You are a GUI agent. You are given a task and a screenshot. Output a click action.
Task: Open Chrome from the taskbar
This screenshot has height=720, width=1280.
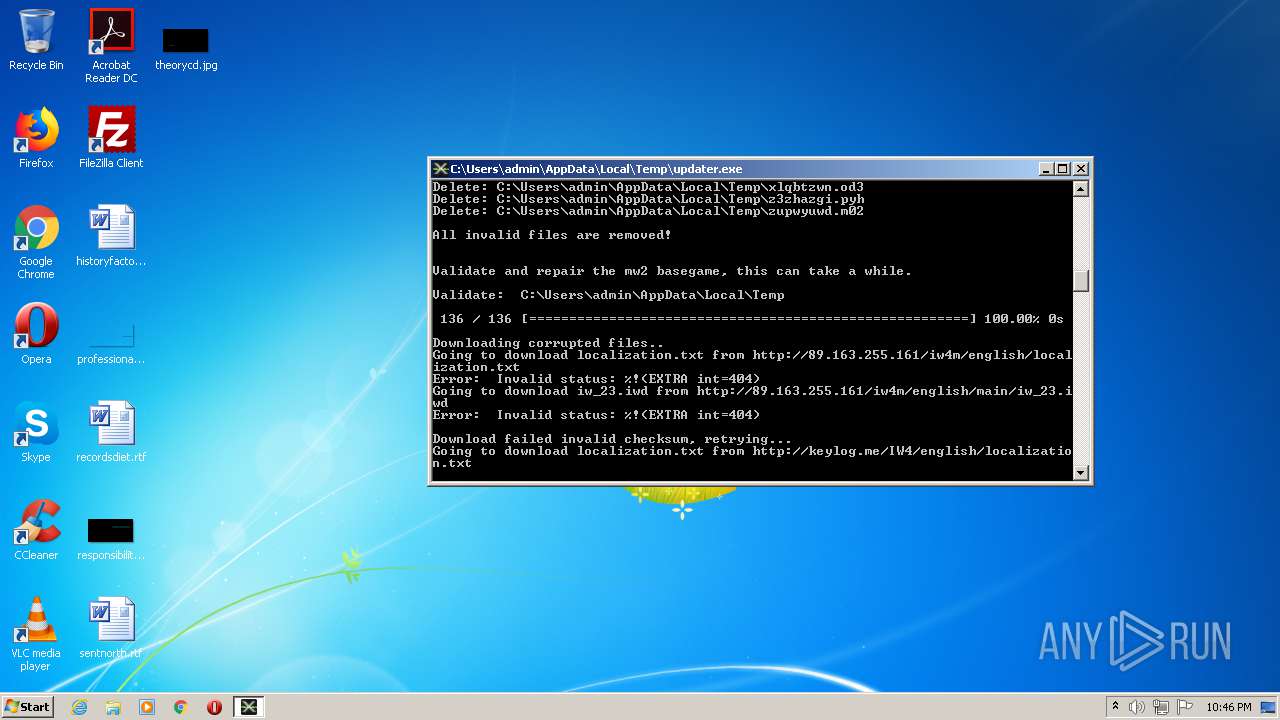pos(181,707)
